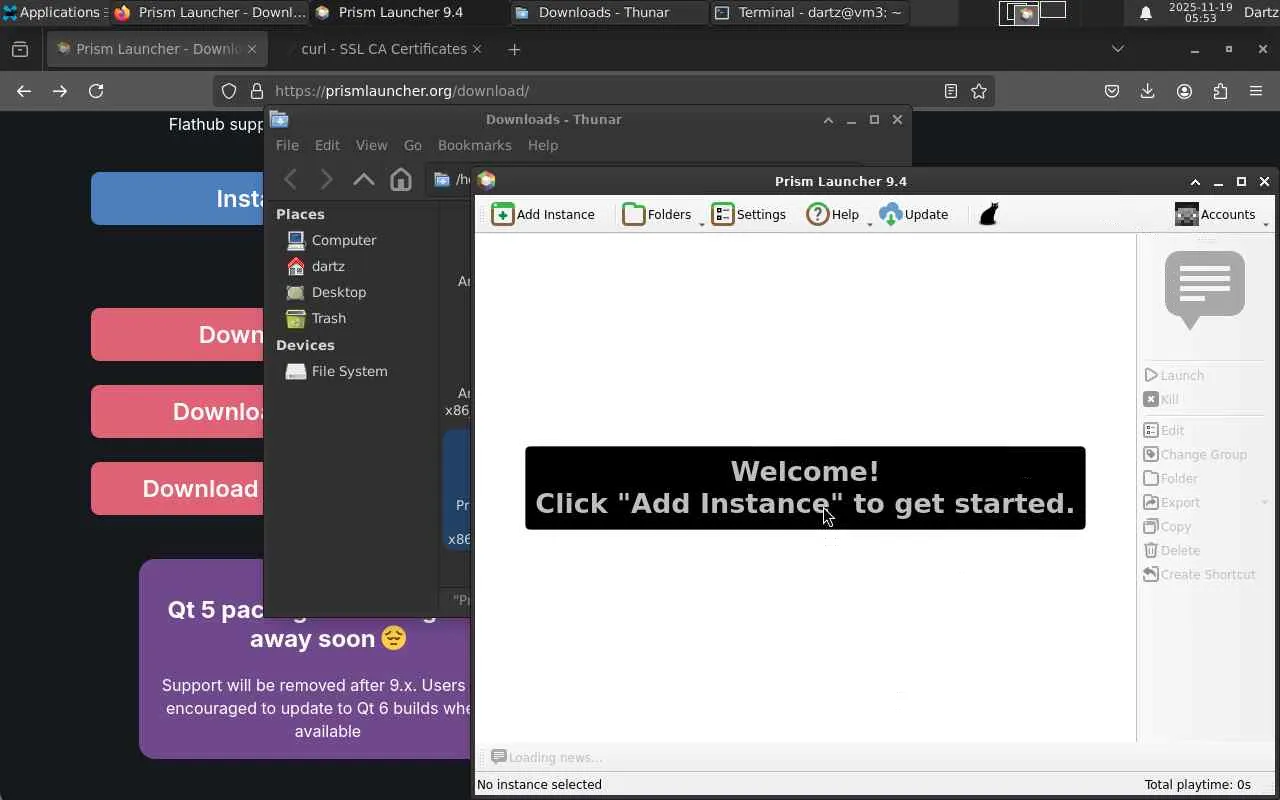Go forward in Firefox
The image size is (1280, 800).
pyautogui.click(x=60, y=91)
